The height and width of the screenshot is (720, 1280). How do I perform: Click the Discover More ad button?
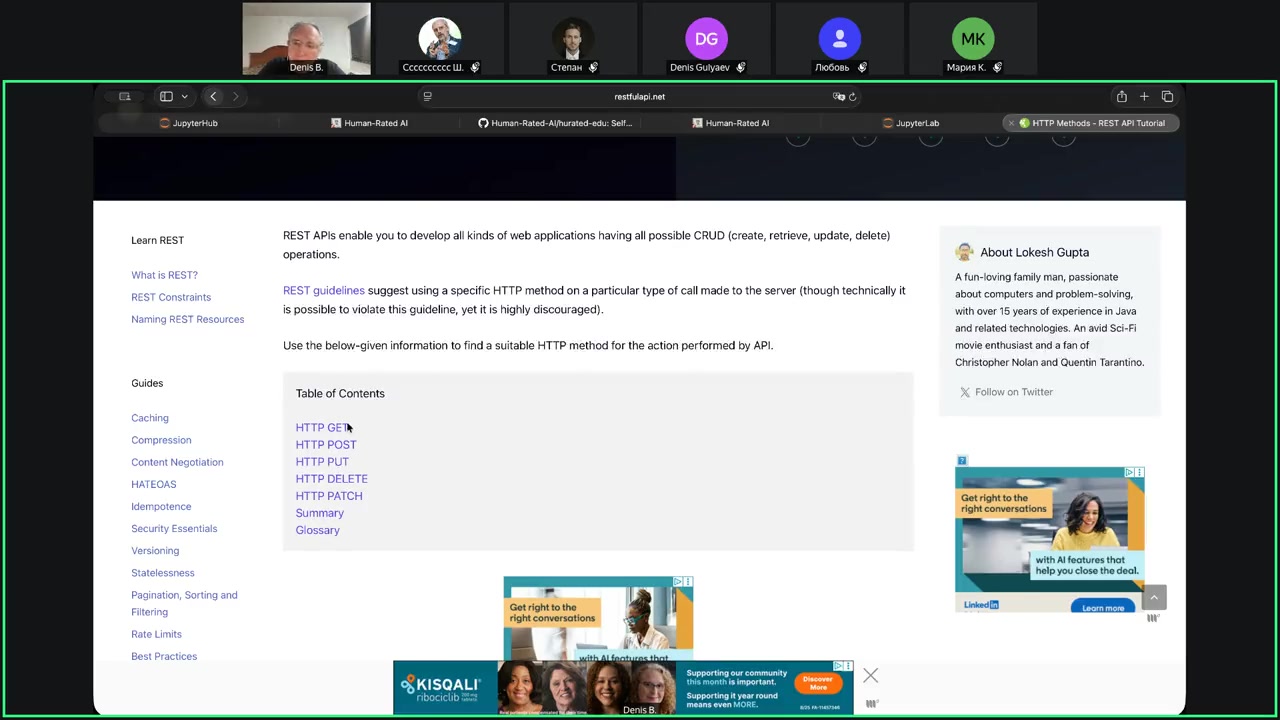coord(817,682)
